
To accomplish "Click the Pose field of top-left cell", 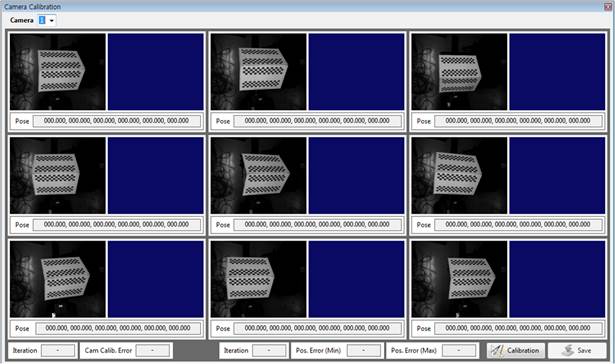I will pos(117,121).
